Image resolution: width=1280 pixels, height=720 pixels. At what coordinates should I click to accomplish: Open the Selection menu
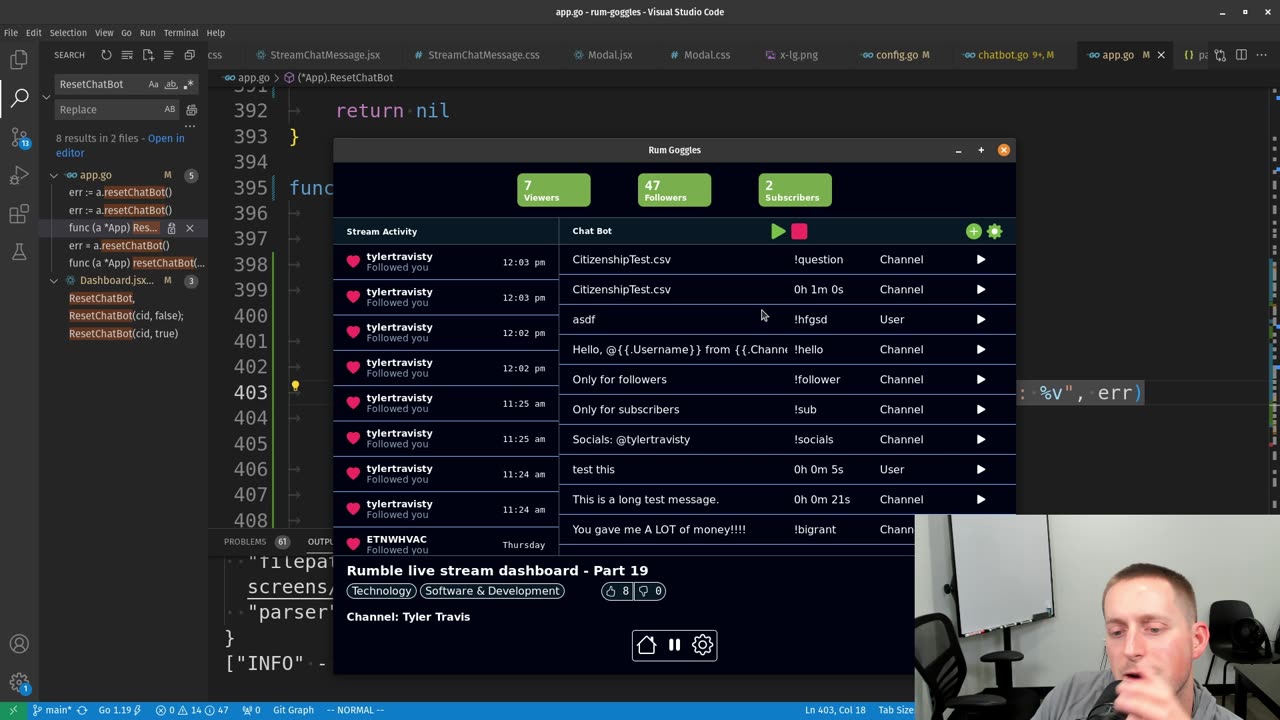(68, 32)
